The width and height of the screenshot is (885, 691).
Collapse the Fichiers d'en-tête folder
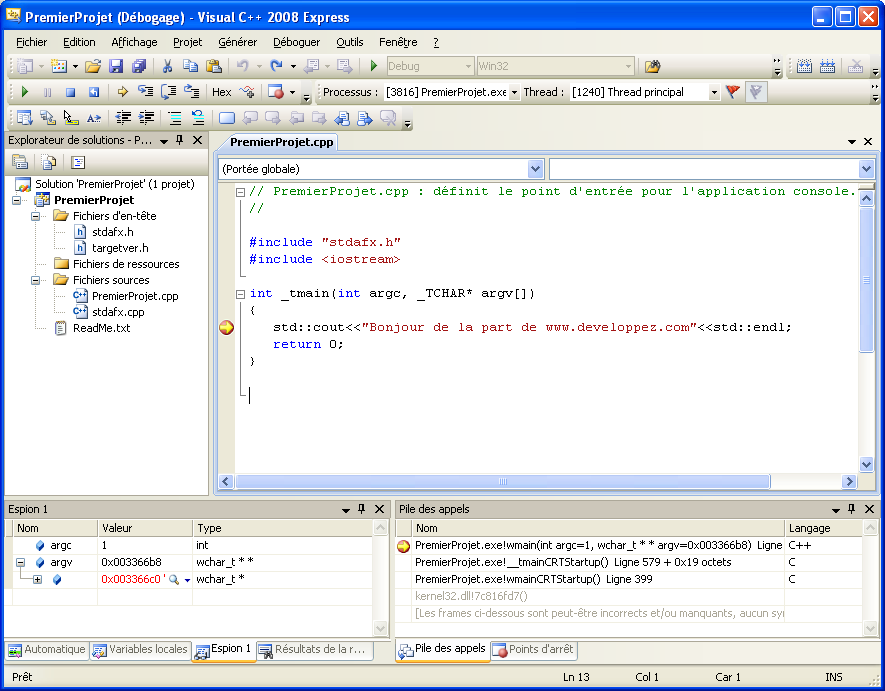[x=36, y=216]
